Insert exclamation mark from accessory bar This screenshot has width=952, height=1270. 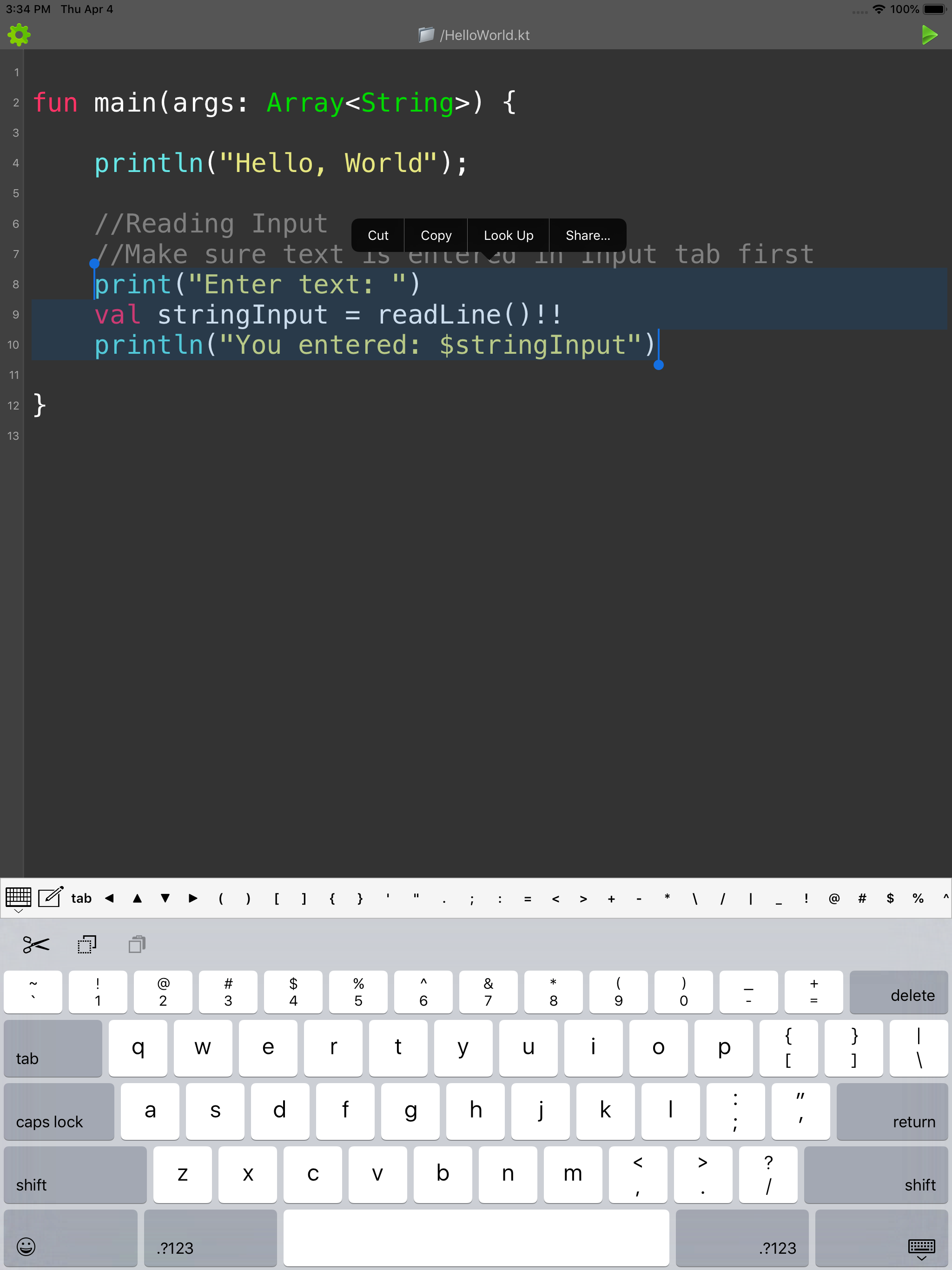click(x=806, y=899)
